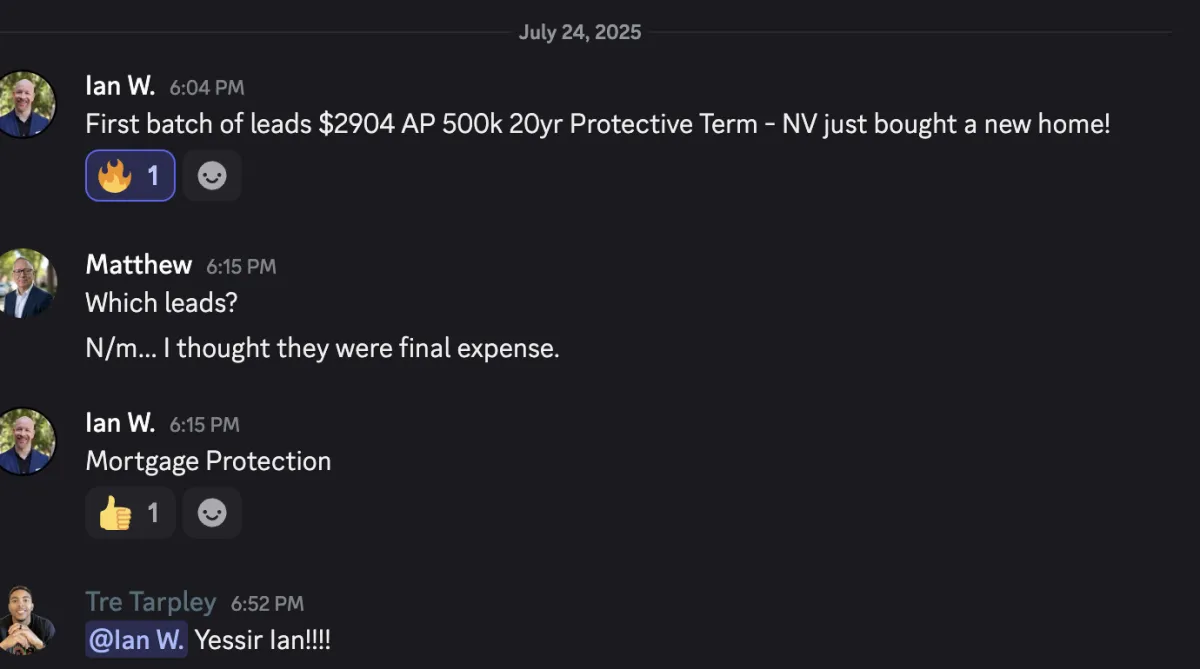Click the Ian W. username above Mortgage Protection
This screenshot has width=1200, height=669.
(120, 423)
